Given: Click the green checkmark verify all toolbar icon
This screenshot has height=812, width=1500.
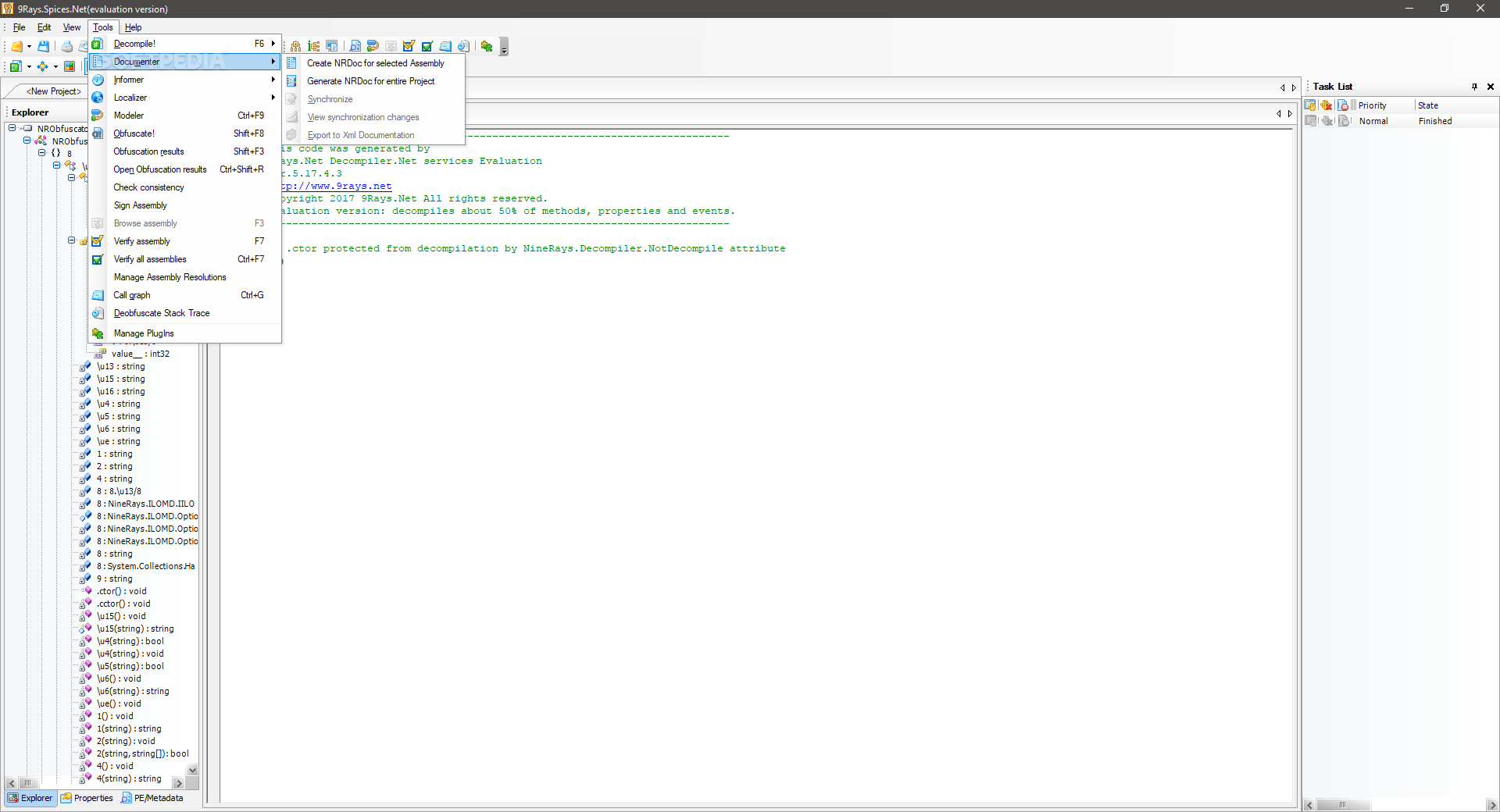Looking at the screenshot, I should point(427,47).
